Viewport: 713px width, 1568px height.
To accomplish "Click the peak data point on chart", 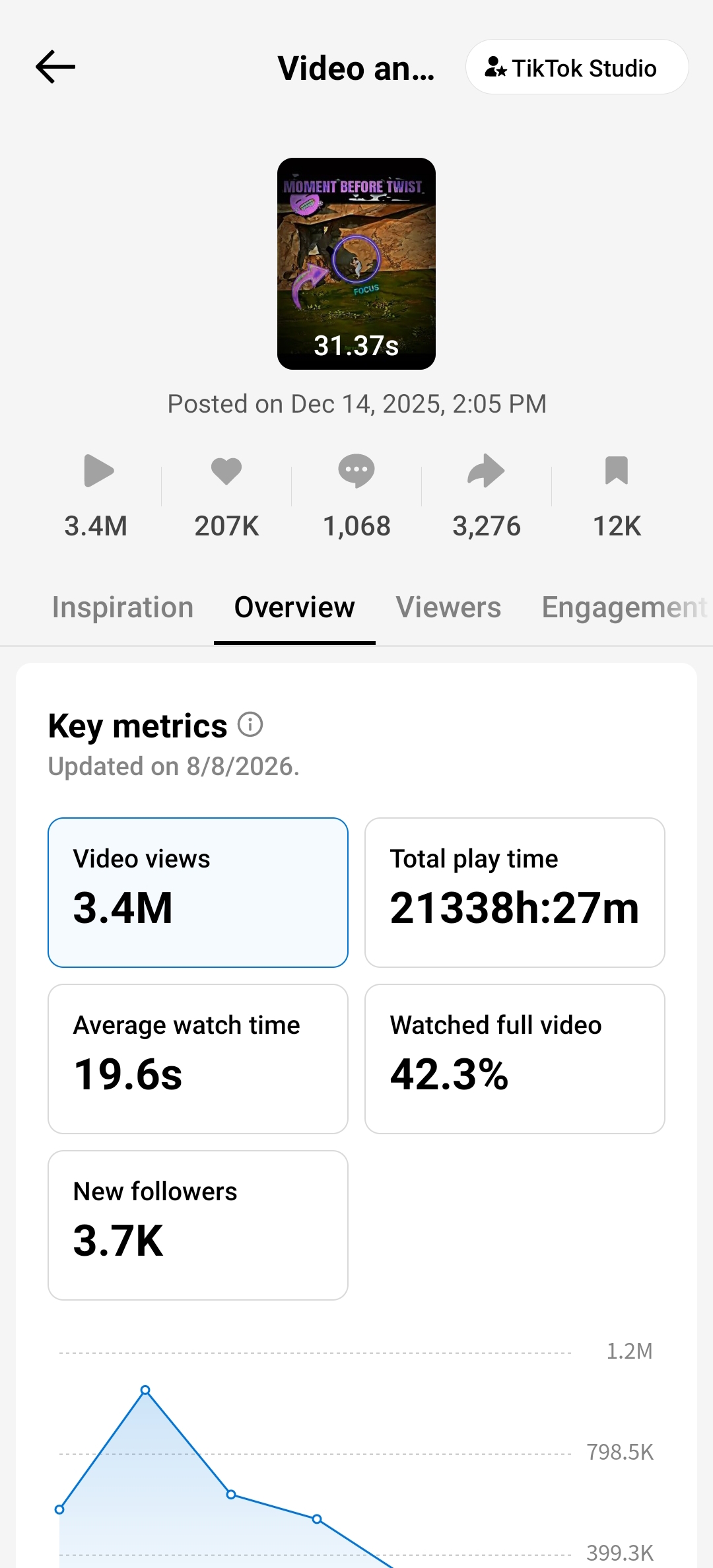I will [145, 1390].
